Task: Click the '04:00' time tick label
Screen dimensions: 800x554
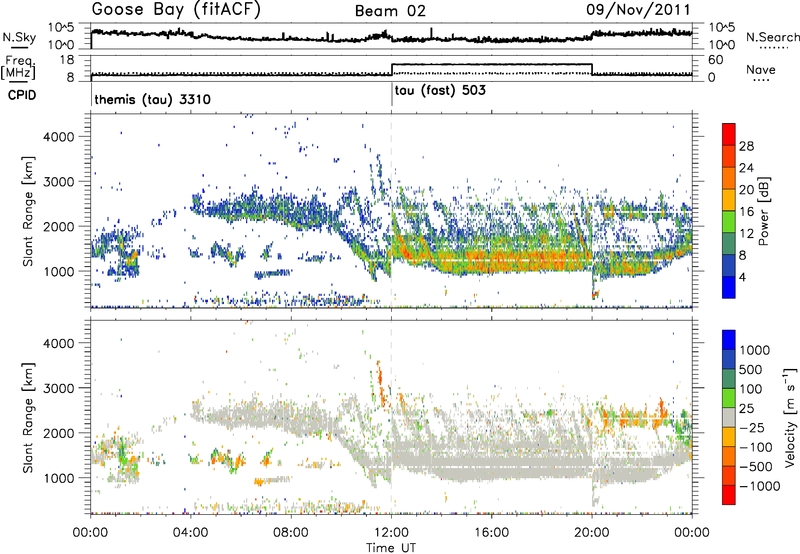Action: (x=190, y=533)
